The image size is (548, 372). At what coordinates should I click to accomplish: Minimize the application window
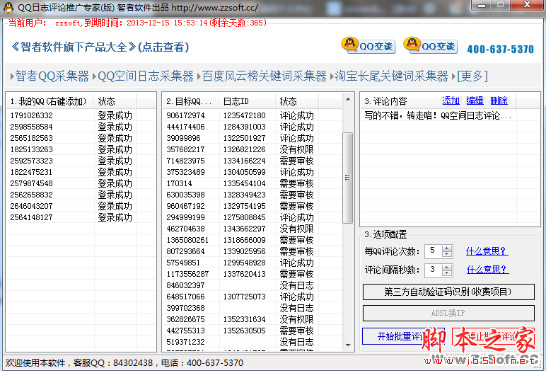point(482,5)
